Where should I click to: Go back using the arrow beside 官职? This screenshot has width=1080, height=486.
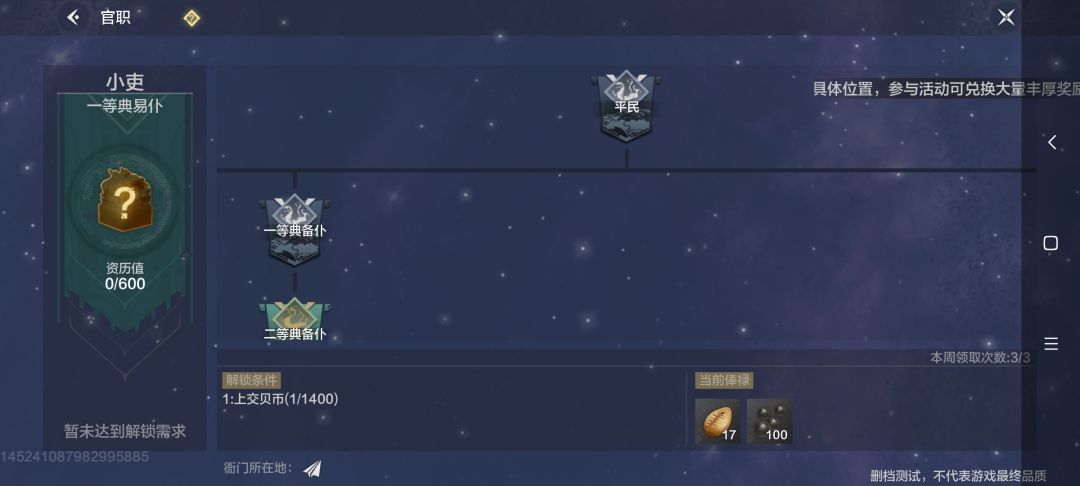coord(74,17)
